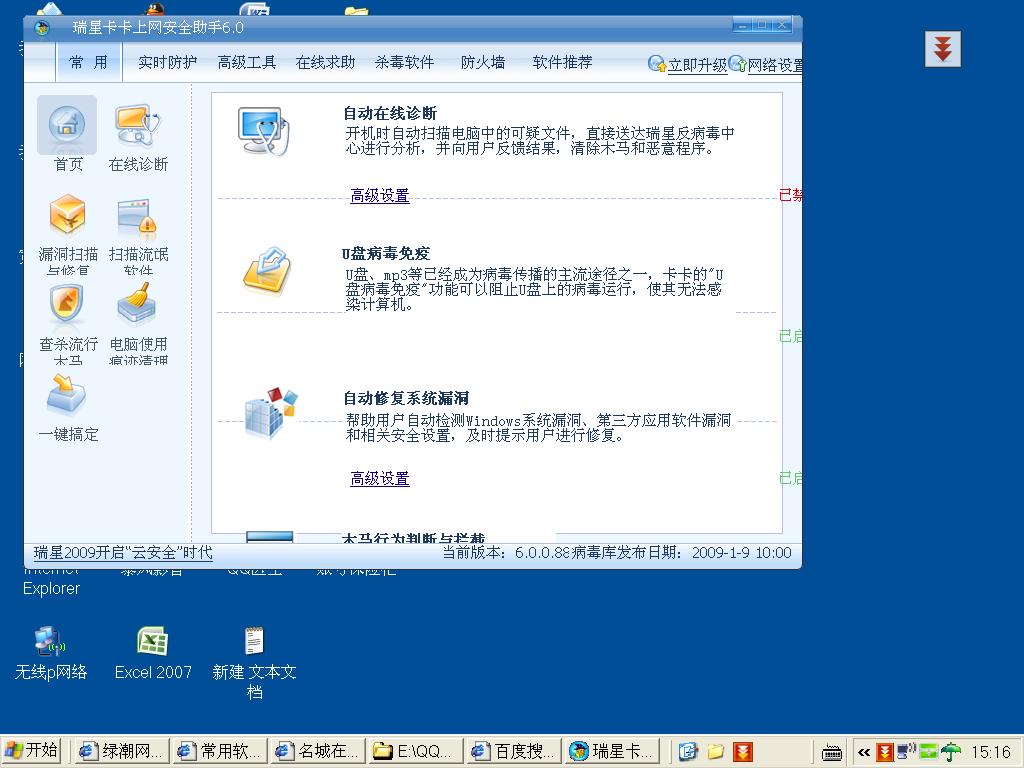Switch to the 绿潮网 taskbar window
The image size is (1024, 768).
(121, 752)
